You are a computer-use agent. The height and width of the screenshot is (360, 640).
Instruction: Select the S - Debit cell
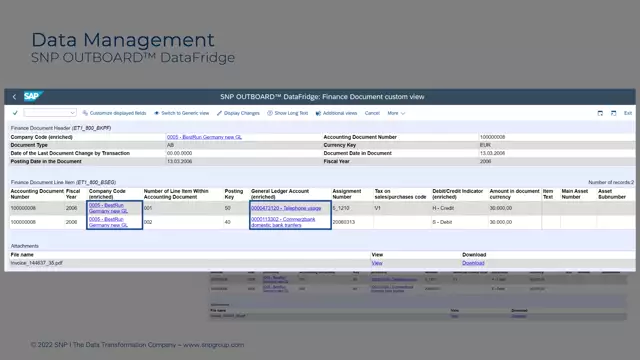[442, 222]
